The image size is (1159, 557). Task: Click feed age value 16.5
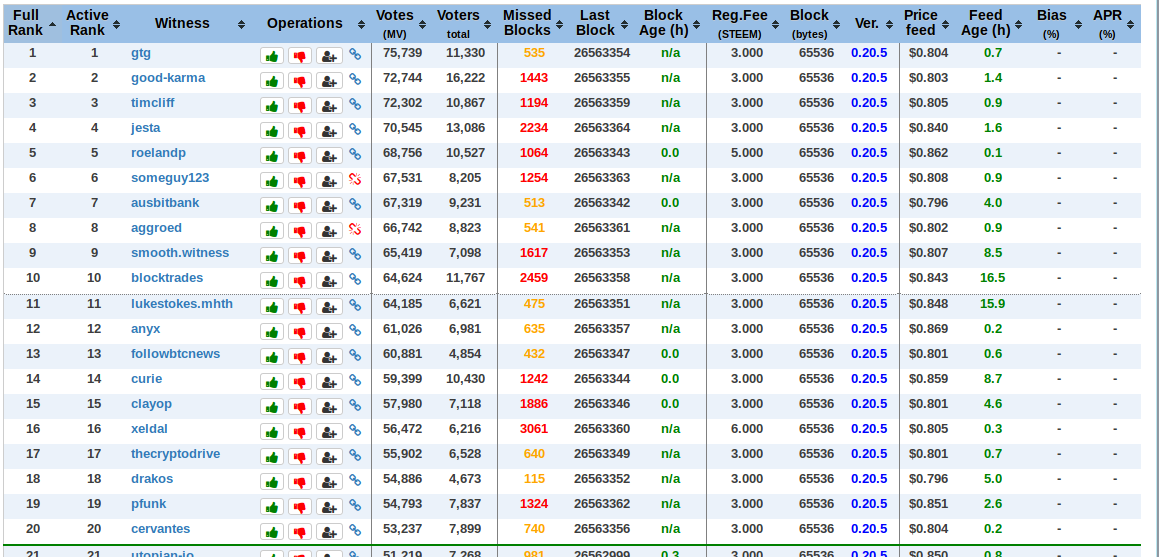click(x=993, y=278)
